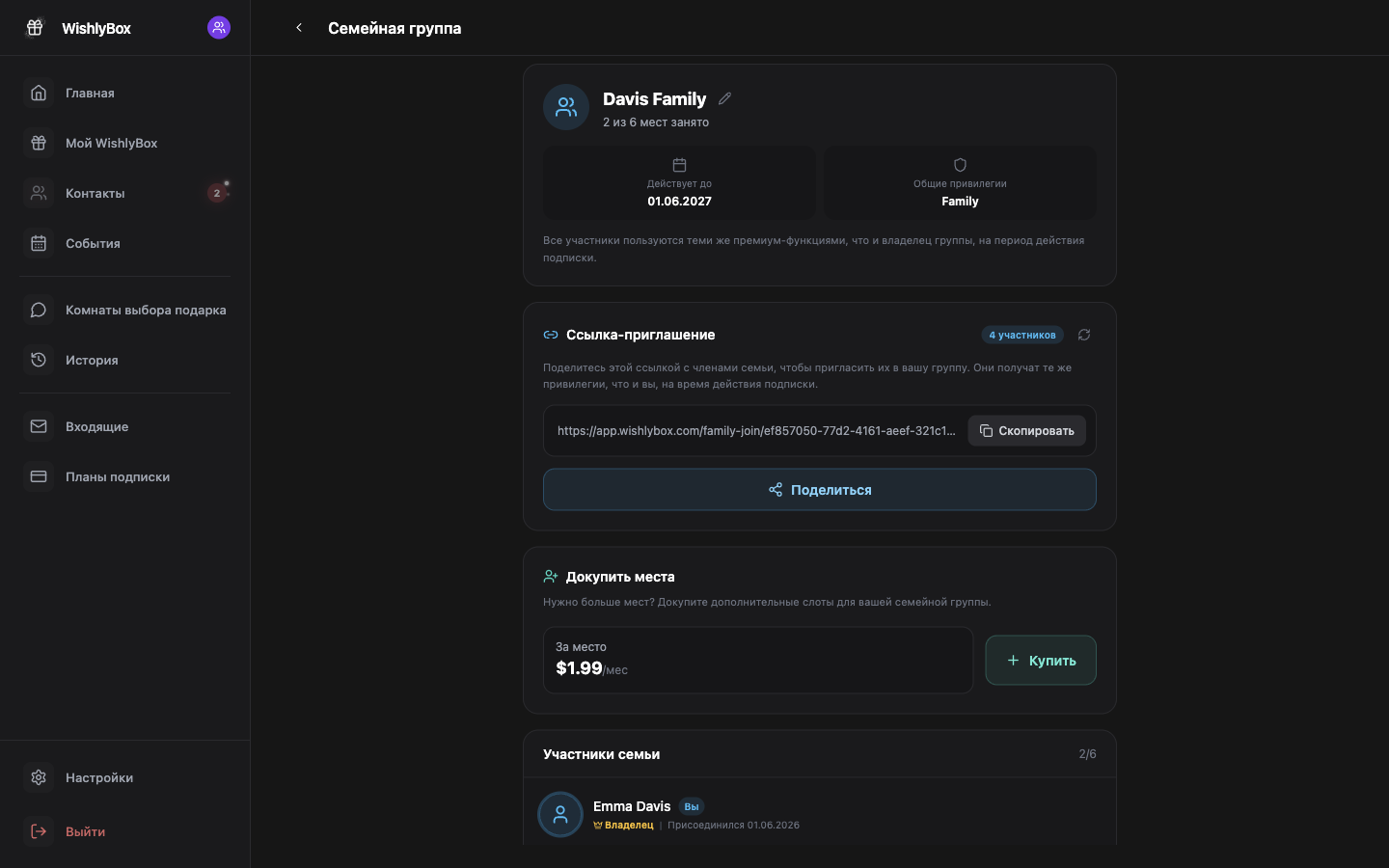Open the Главная menu item
The height and width of the screenshot is (868, 1389).
pos(125,93)
